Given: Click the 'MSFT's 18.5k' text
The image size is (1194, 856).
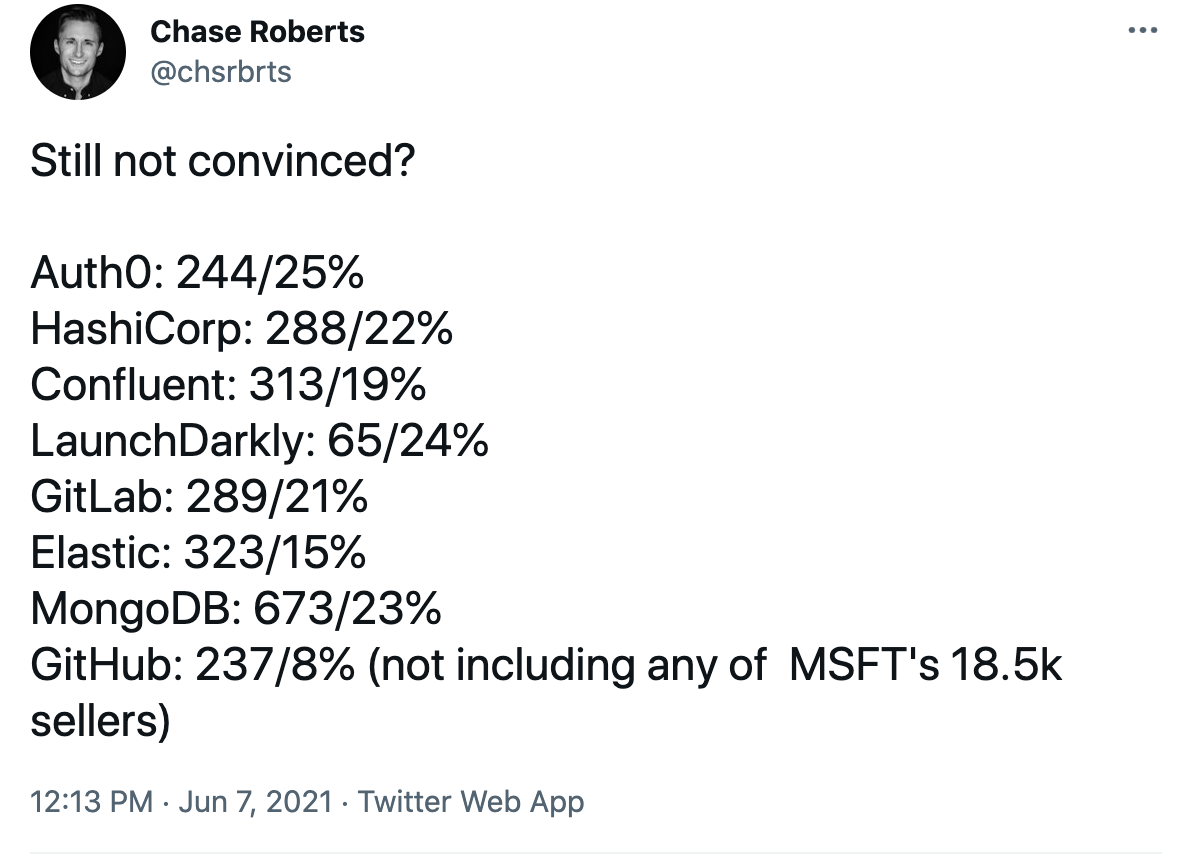Looking at the screenshot, I should [925, 665].
